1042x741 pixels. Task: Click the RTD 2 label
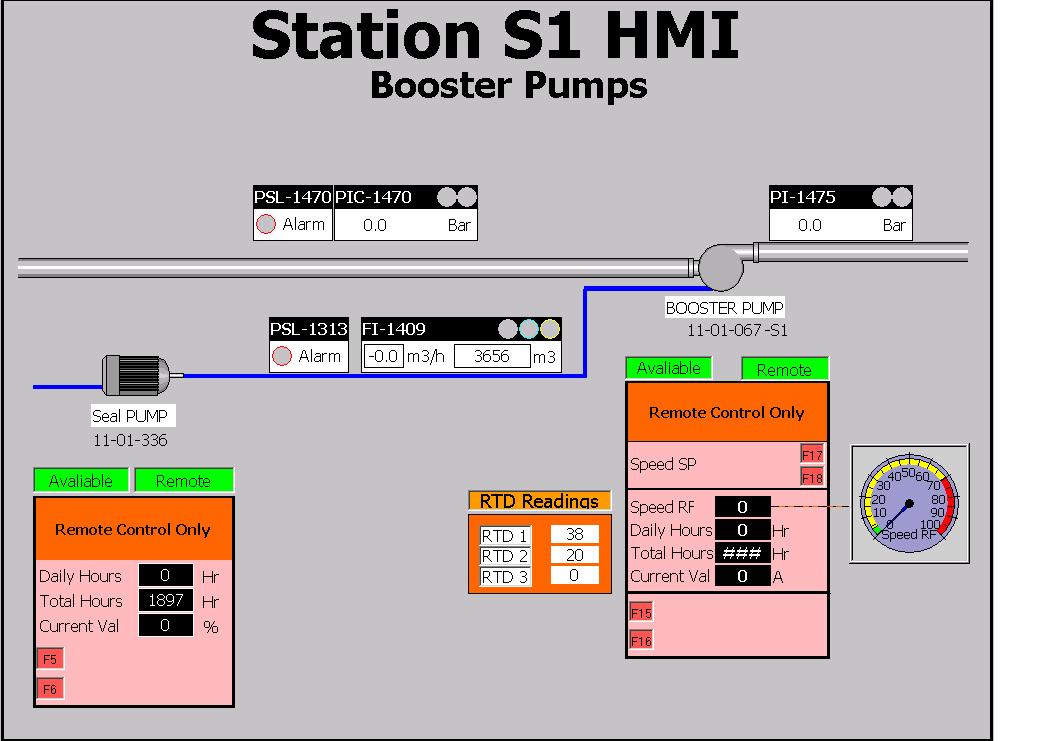click(505, 556)
